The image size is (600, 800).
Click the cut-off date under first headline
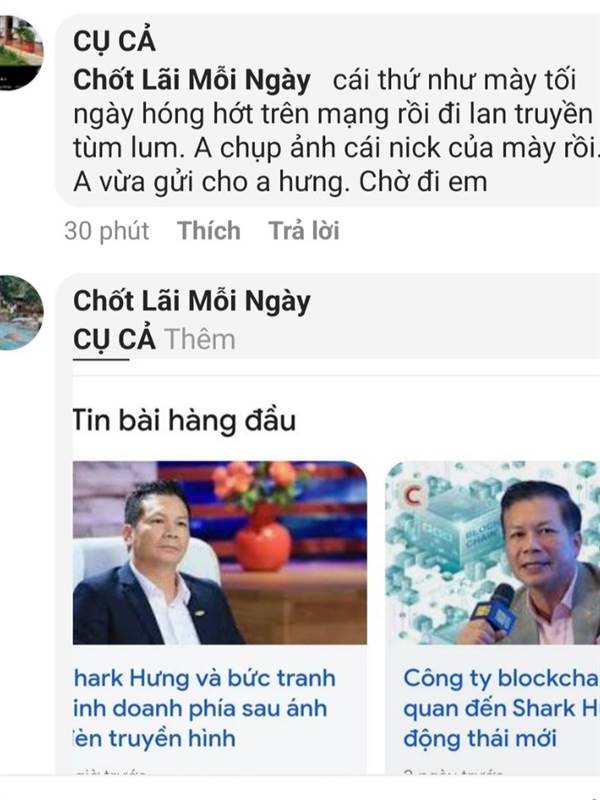coord(110,773)
